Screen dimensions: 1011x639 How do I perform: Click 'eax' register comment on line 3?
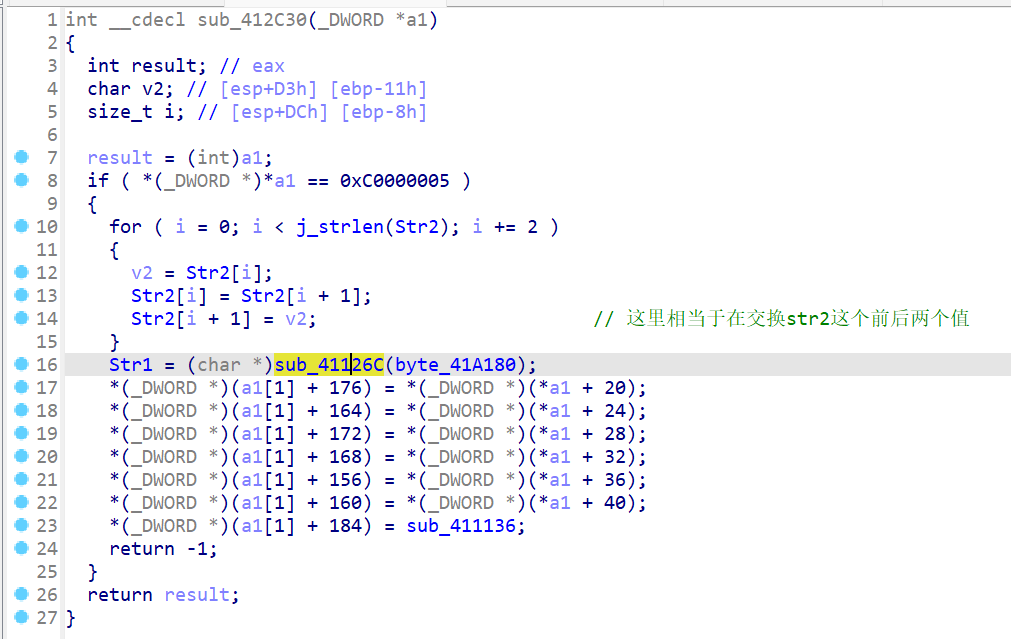pos(268,66)
